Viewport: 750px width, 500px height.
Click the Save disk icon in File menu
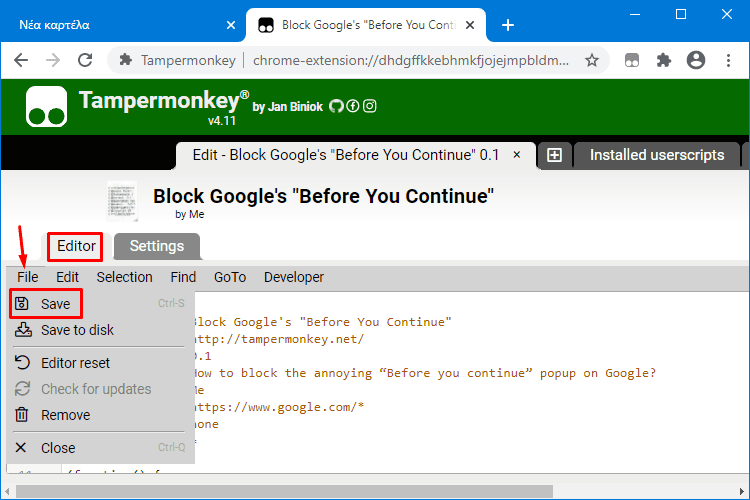tap(22, 303)
